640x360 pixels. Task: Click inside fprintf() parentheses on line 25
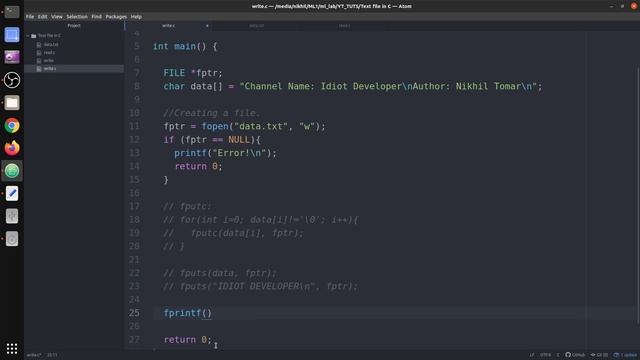coord(207,313)
